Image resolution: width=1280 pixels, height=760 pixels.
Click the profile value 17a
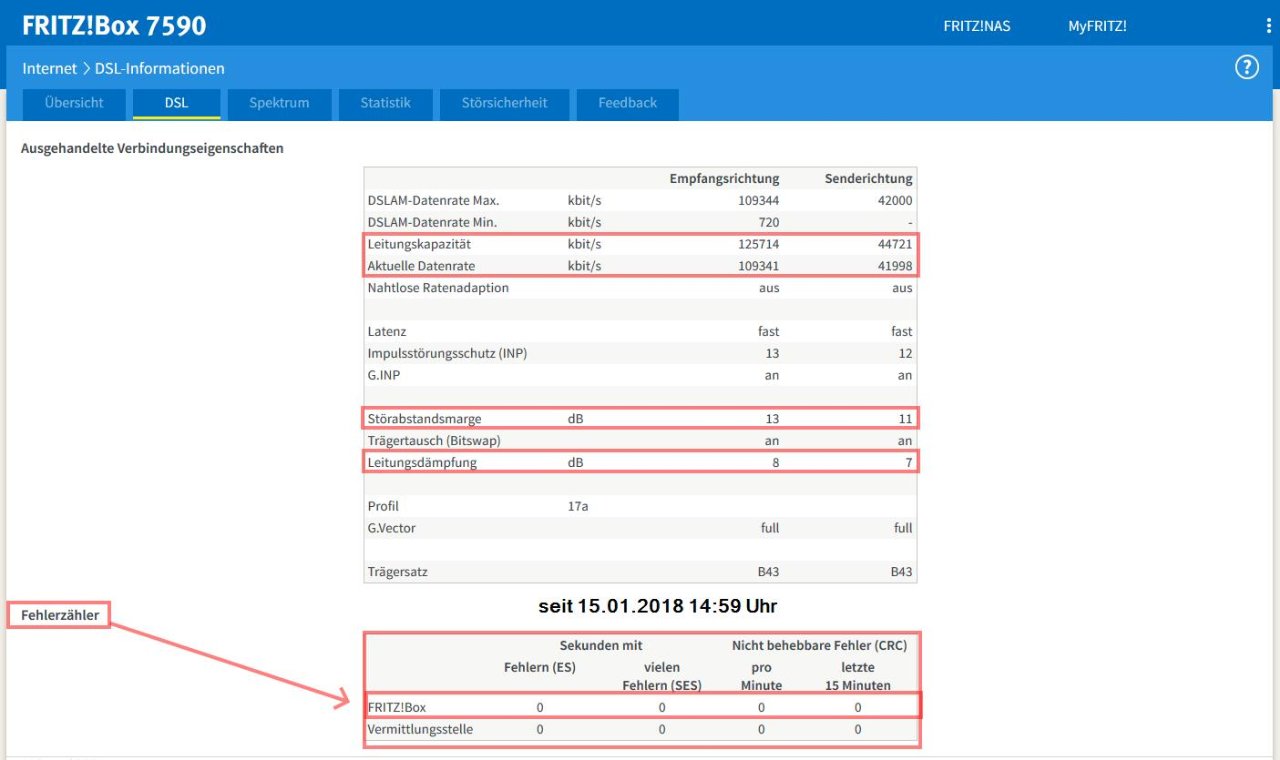[578, 506]
